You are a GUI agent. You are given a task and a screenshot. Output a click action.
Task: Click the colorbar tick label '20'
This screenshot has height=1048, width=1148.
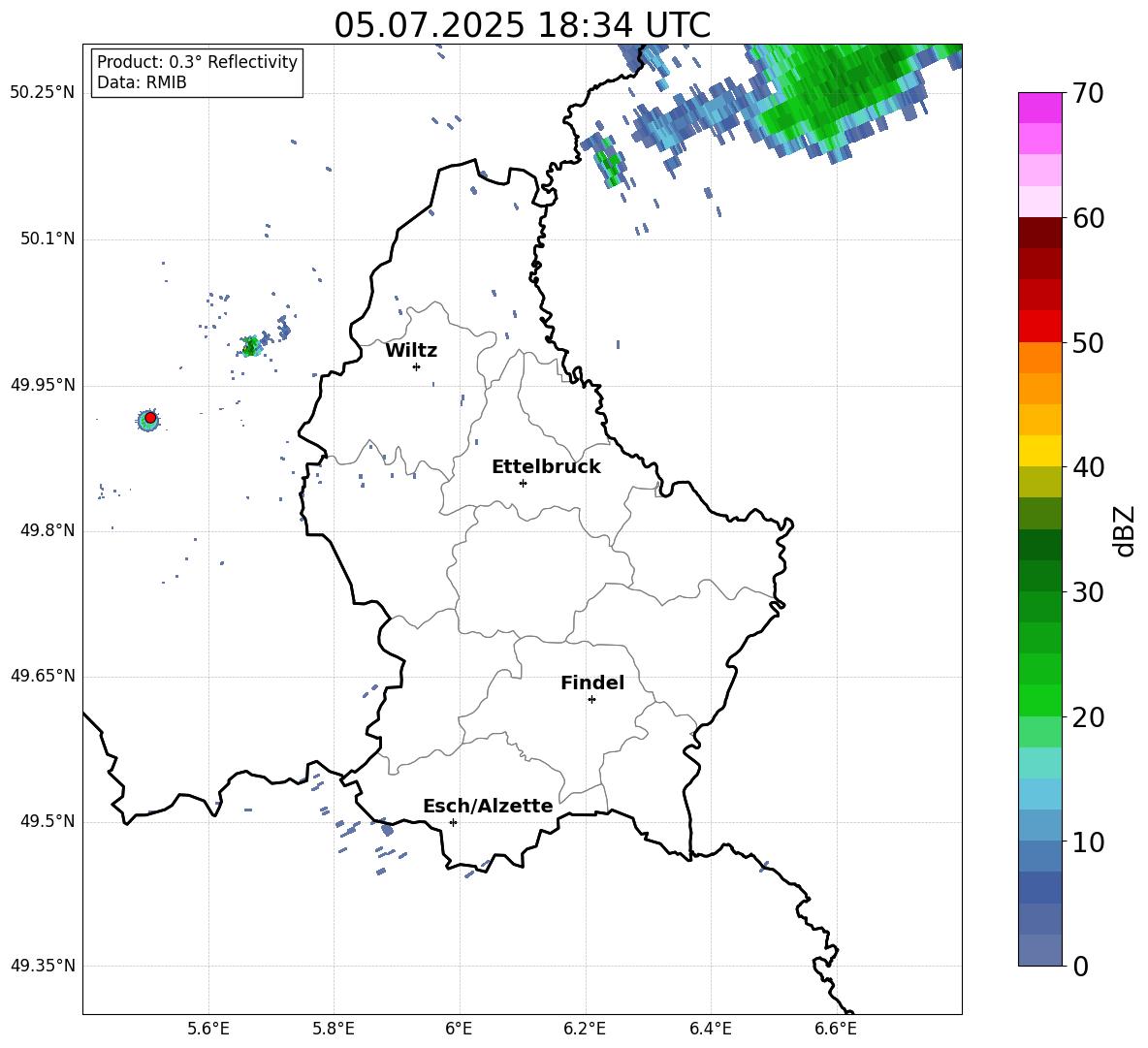pyautogui.click(x=1089, y=717)
